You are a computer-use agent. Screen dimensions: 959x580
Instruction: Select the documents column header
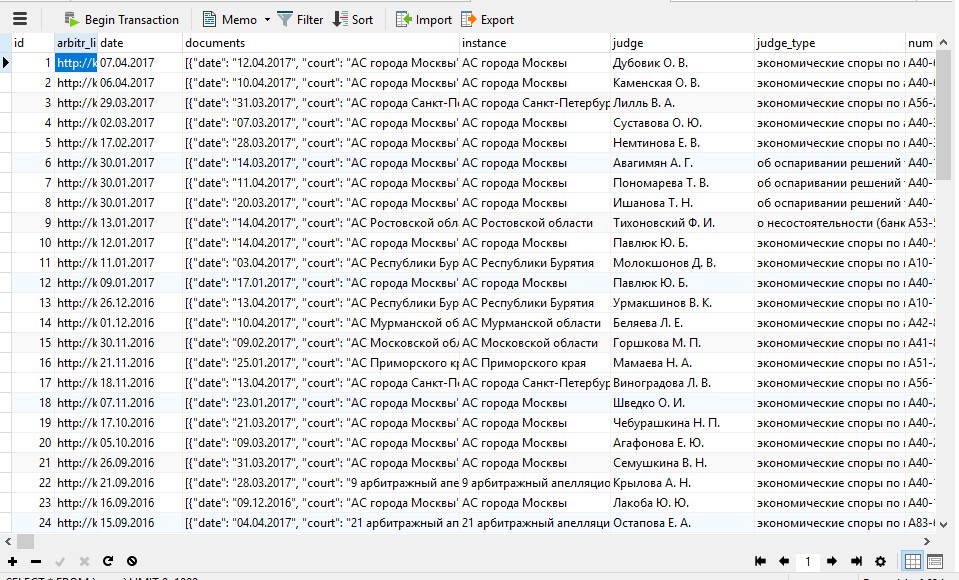pyautogui.click(x=320, y=43)
